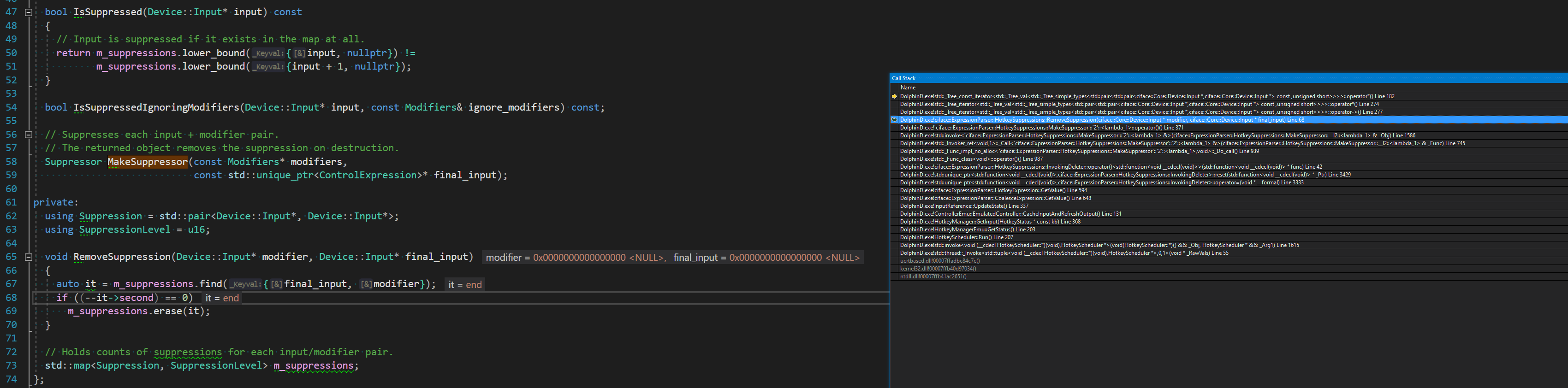Click the 'private:' access specifier on line 61
Viewport: 1568px width, 388px height.
[56, 202]
